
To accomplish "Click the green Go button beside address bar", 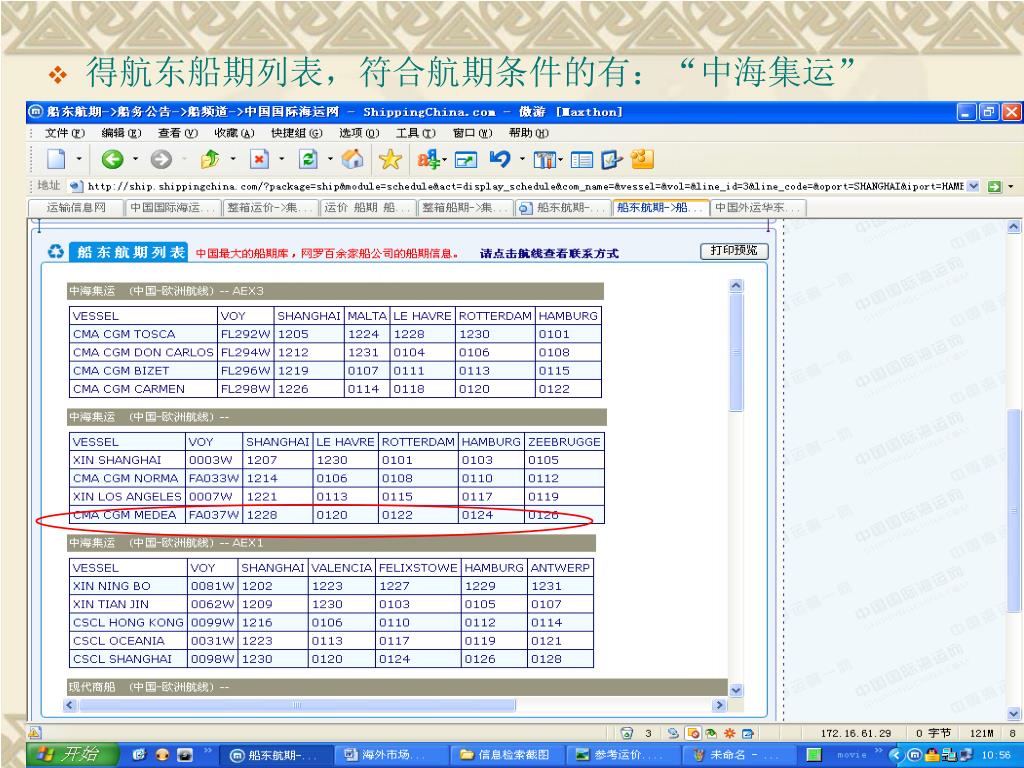I will point(995,187).
